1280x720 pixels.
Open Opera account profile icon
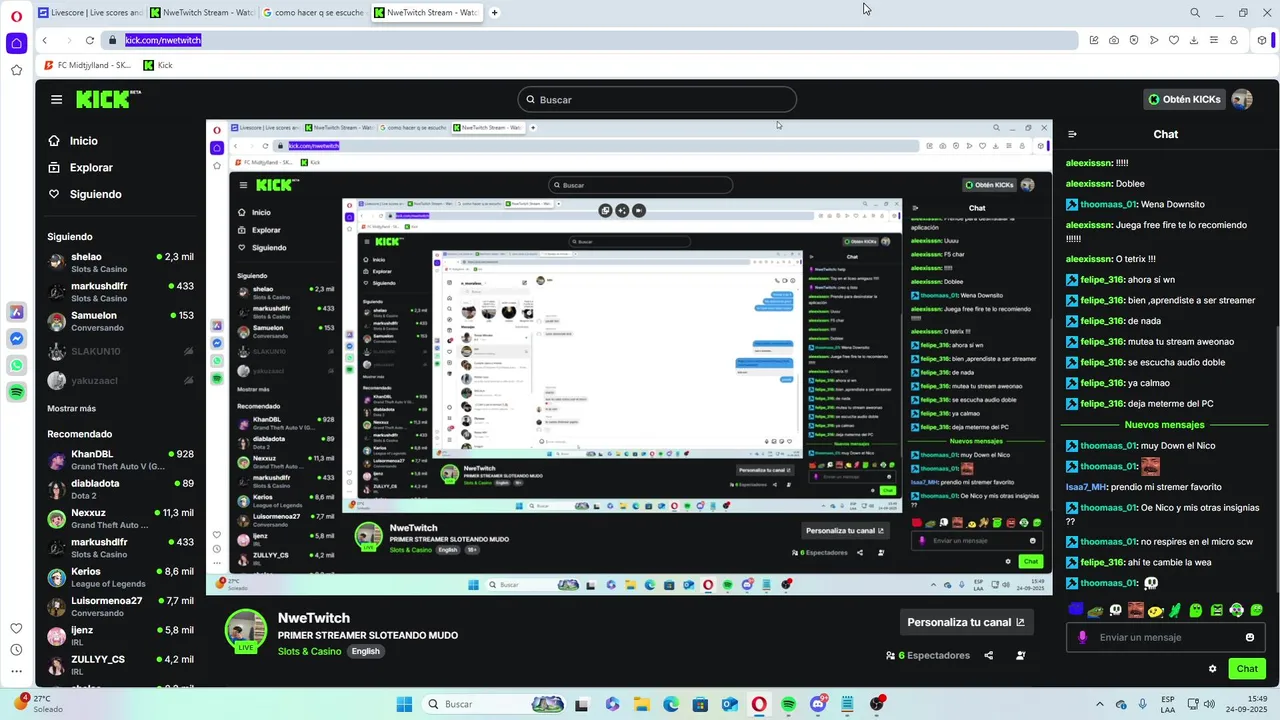point(1234,40)
